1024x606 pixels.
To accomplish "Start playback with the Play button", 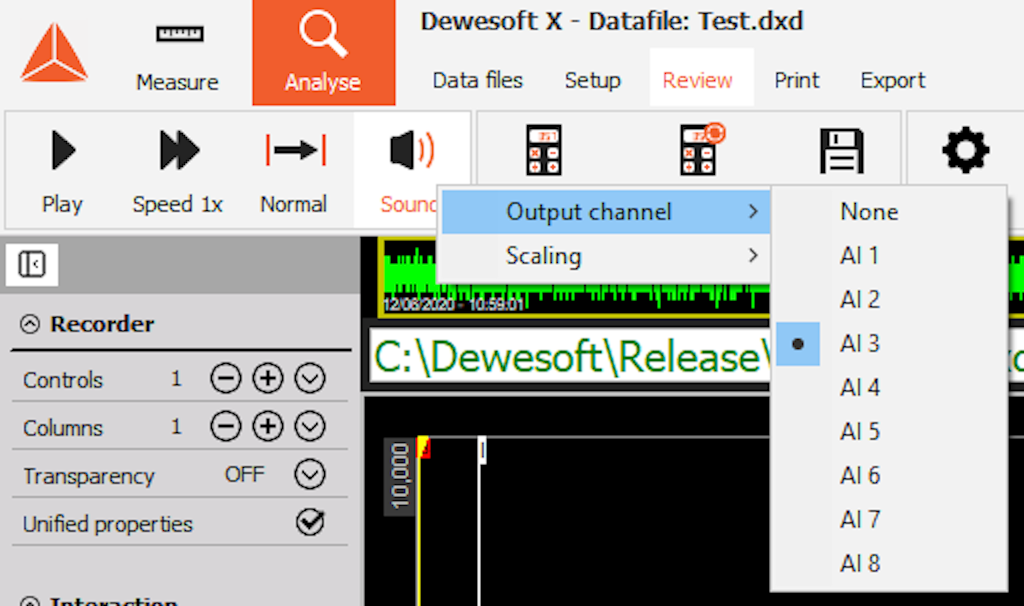I will [x=63, y=171].
